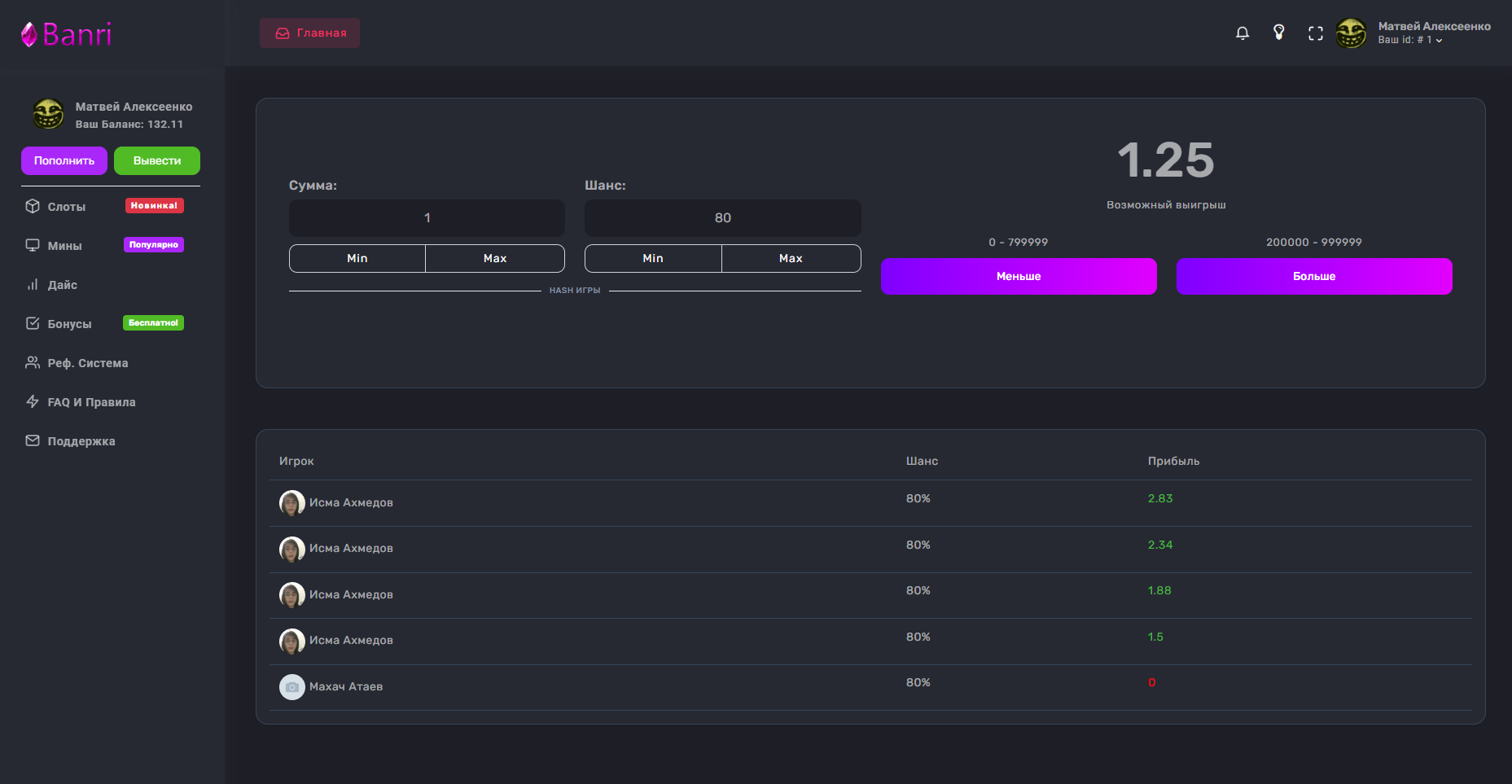Image resolution: width=1512 pixels, height=784 pixels.
Task: Open the Поддержка support page
Action: [81, 441]
